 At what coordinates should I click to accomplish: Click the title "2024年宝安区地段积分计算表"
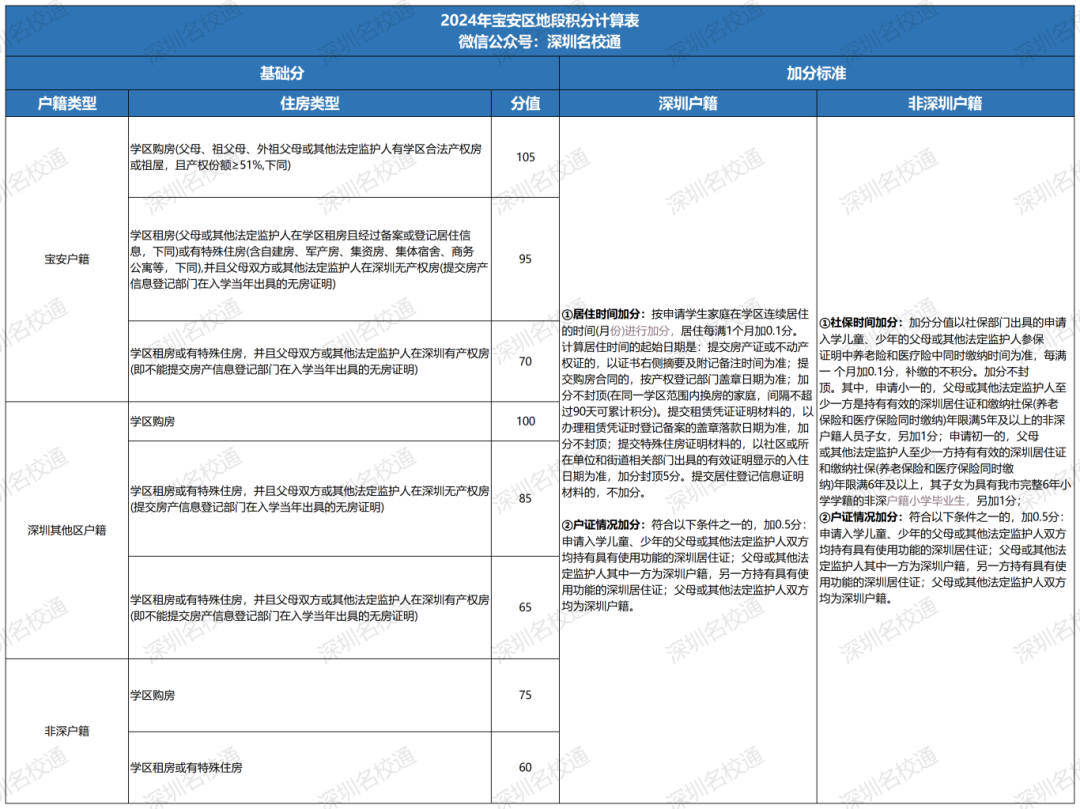pyautogui.click(x=540, y=21)
